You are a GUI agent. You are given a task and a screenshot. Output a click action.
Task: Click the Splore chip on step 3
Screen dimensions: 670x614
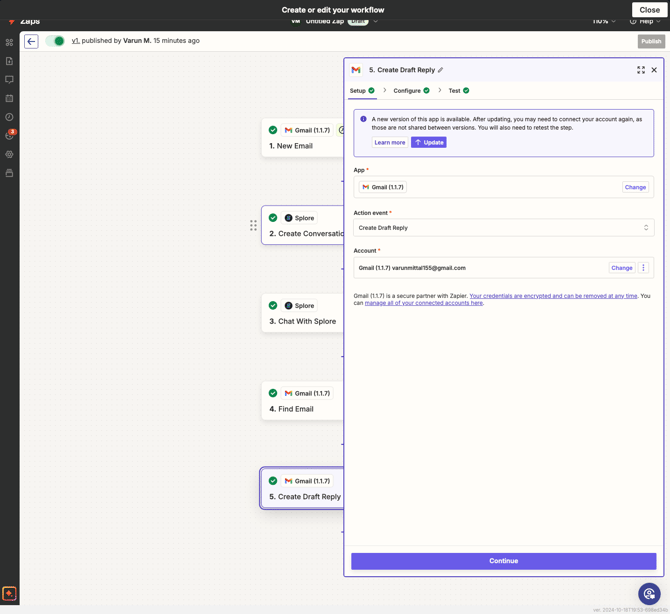point(299,306)
